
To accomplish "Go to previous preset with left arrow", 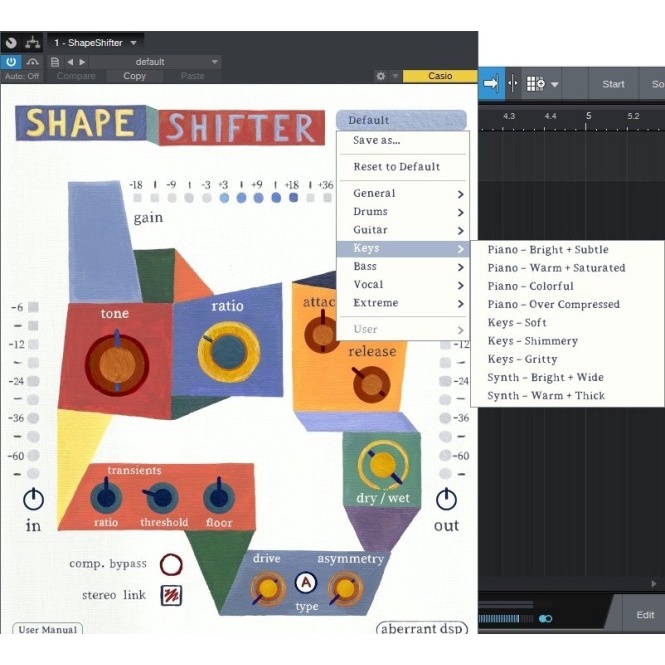I will coord(70,62).
